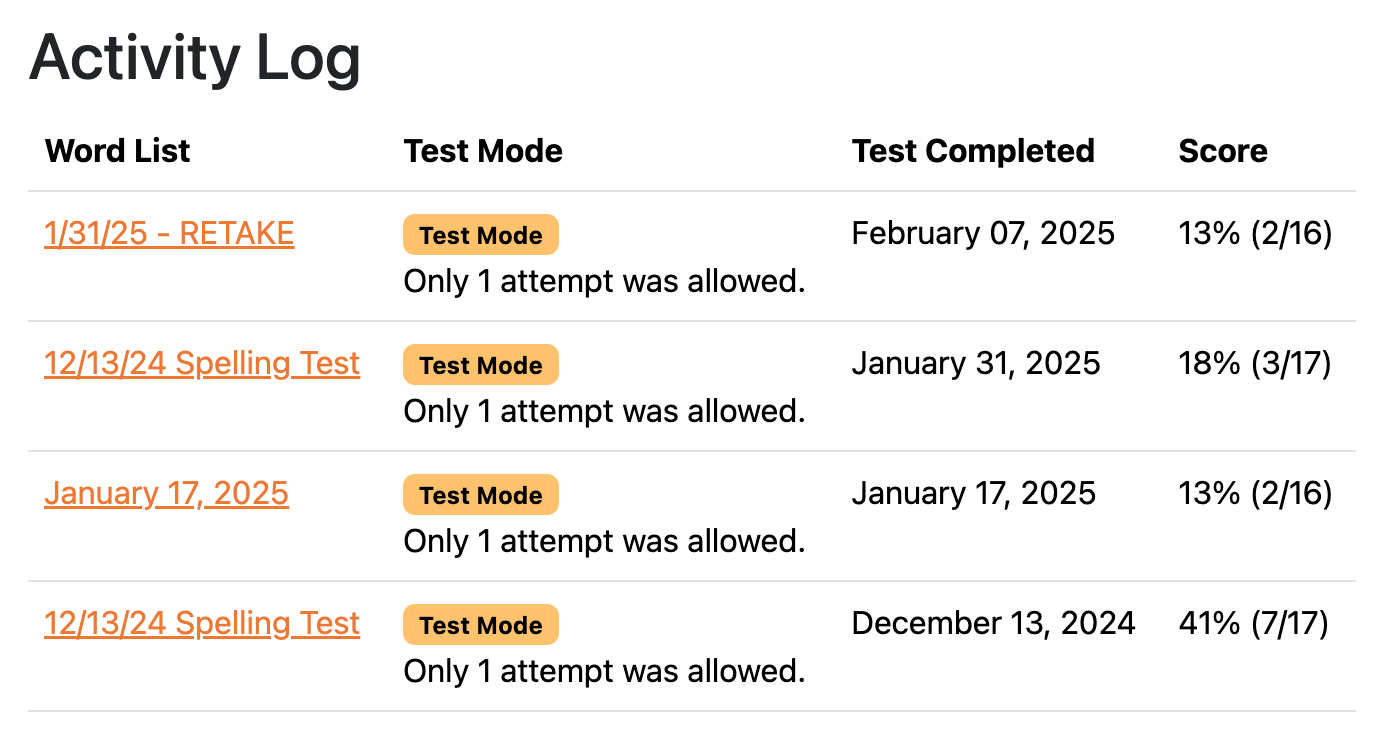The image size is (1394, 756).
Task: Sort by the Test Completed column header
Action: tap(973, 151)
